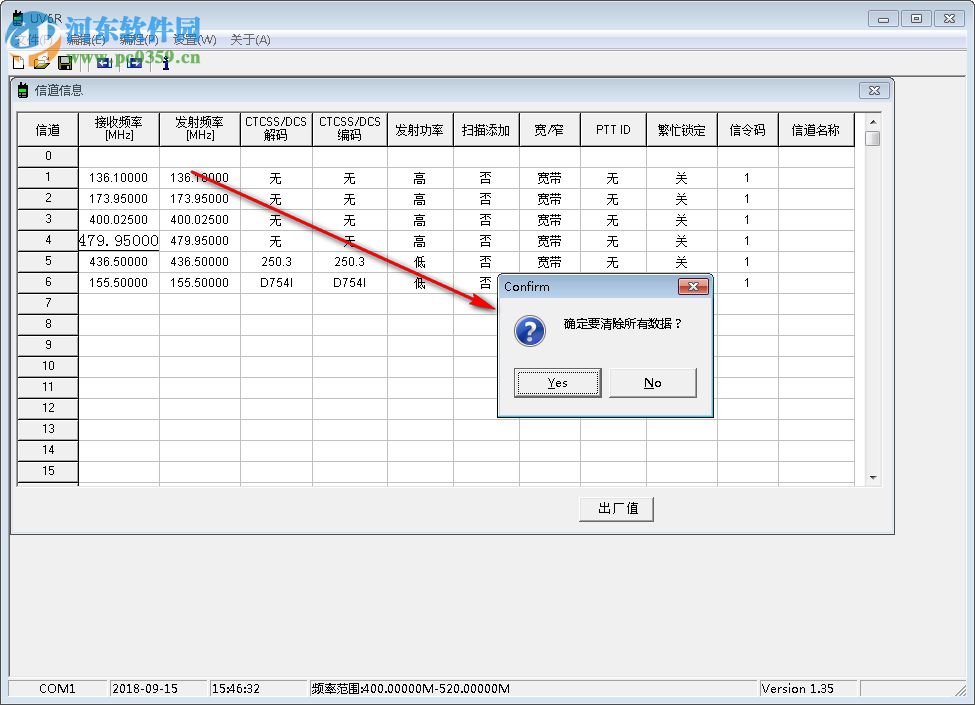Click No in the Confirm dialog

[653, 383]
